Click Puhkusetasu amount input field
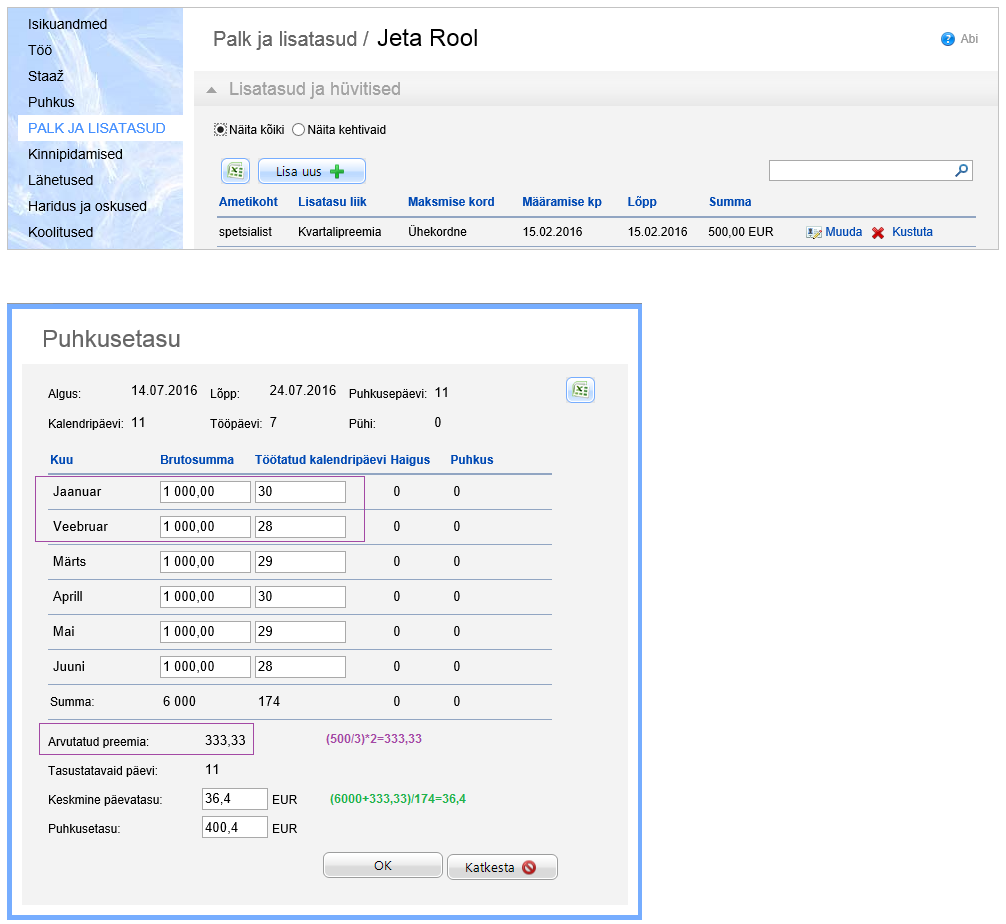This screenshot has width=1006, height=924. click(x=235, y=827)
